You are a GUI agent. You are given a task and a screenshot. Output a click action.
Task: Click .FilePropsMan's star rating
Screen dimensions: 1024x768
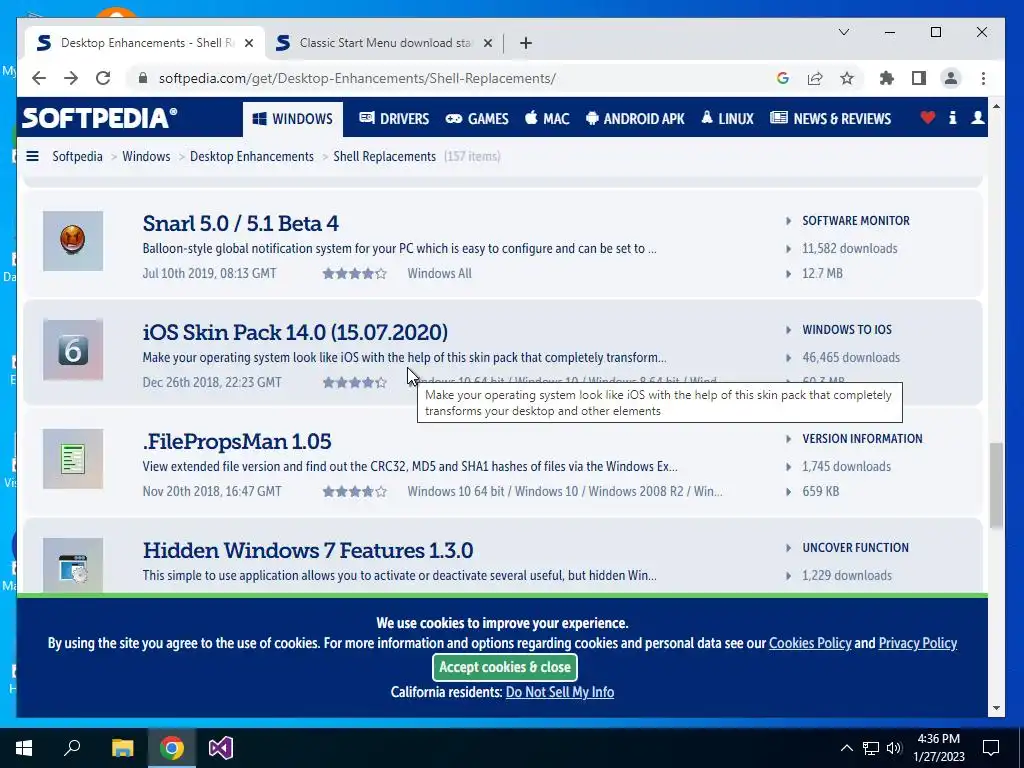[355, 492]
